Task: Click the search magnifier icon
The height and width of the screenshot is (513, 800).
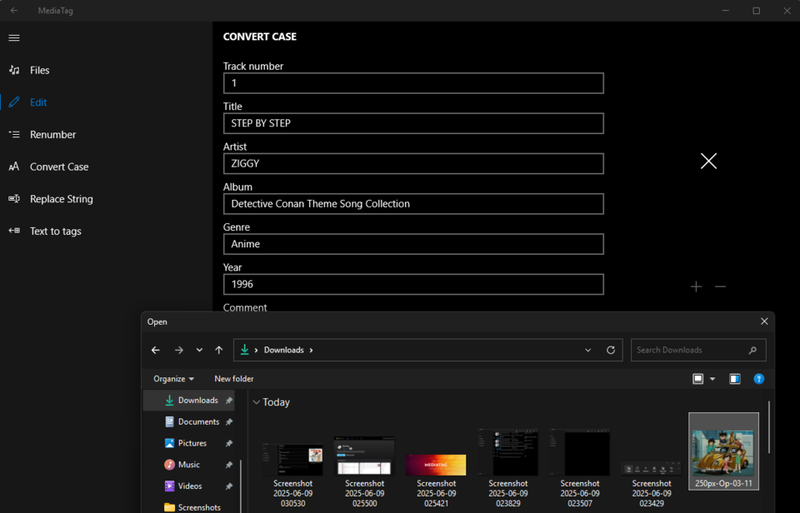Action: pyautogui.click(x=753, y=350)
